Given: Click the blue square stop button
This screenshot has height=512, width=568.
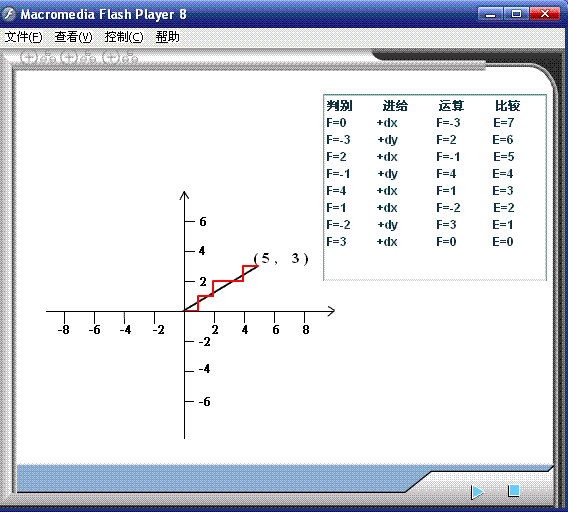Looking at the screenshot, I should pos(514,491).
